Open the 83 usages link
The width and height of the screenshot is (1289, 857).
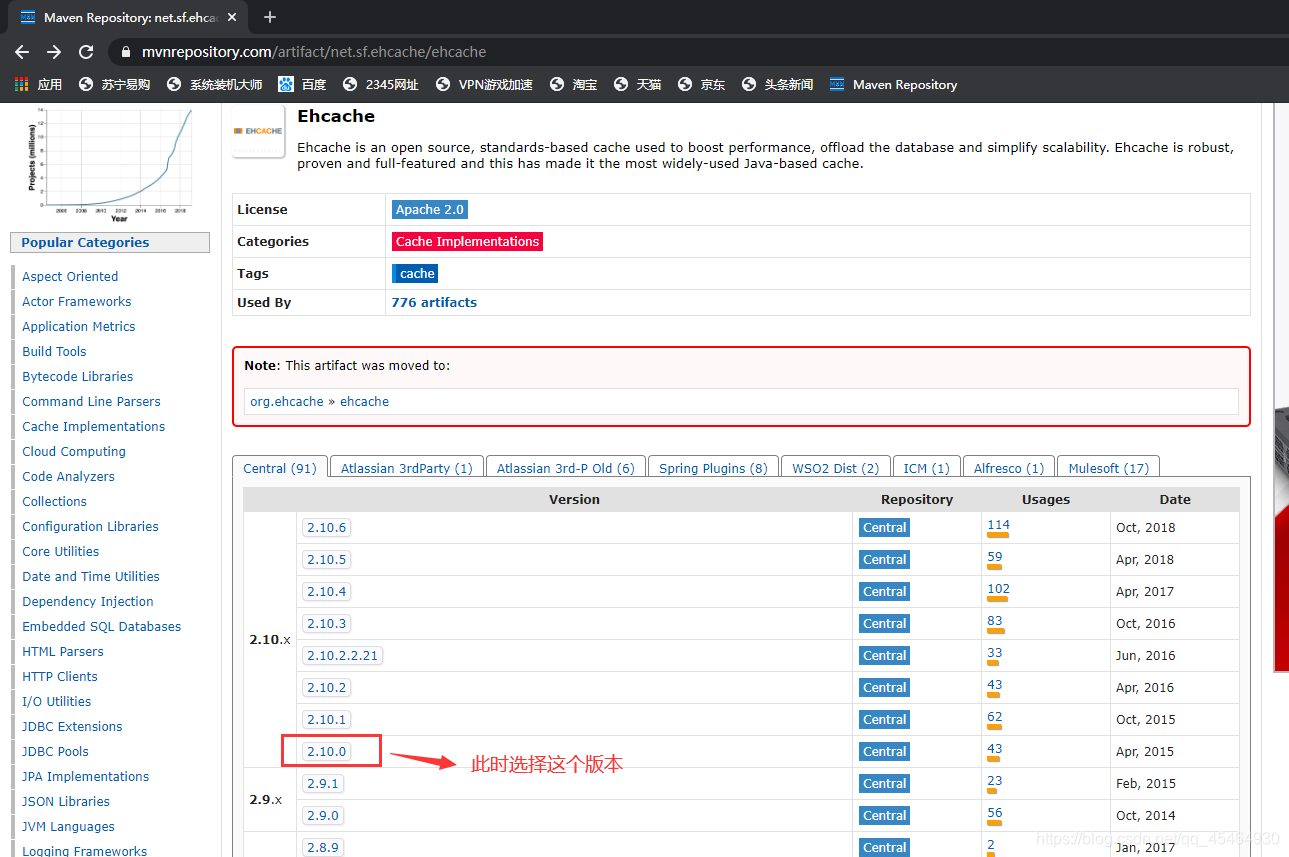click(994, 620)
